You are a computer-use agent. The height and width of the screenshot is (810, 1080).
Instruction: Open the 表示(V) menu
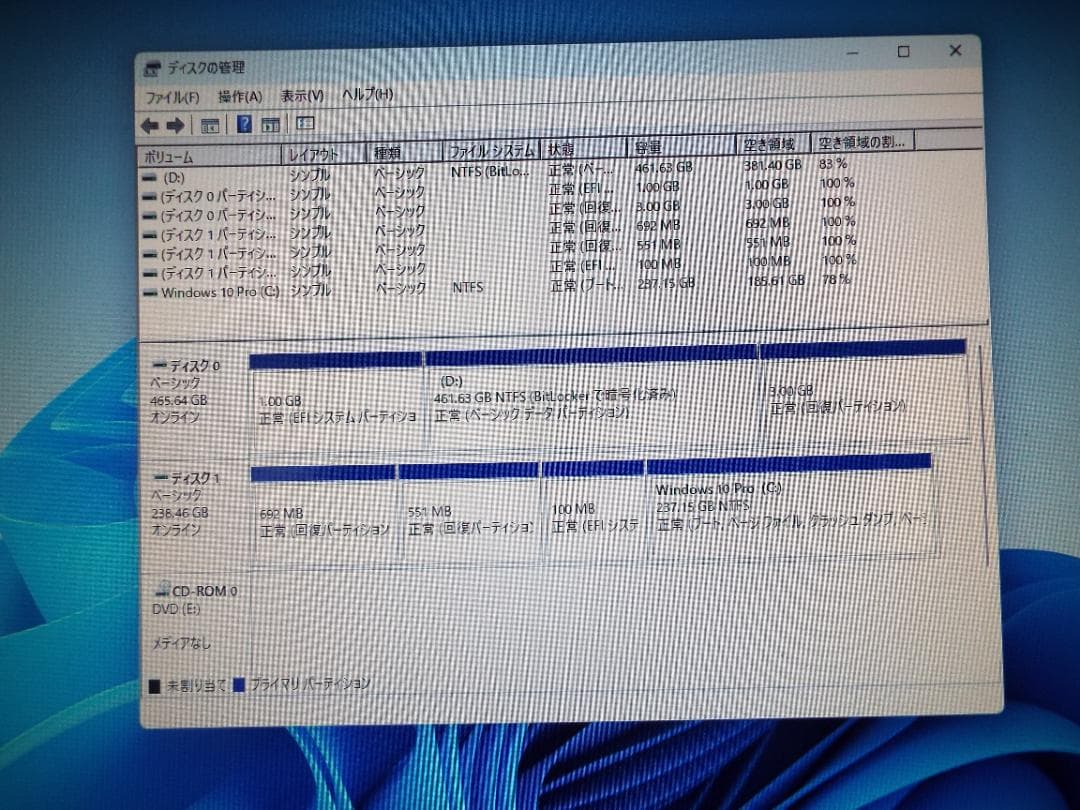(302, 95)
